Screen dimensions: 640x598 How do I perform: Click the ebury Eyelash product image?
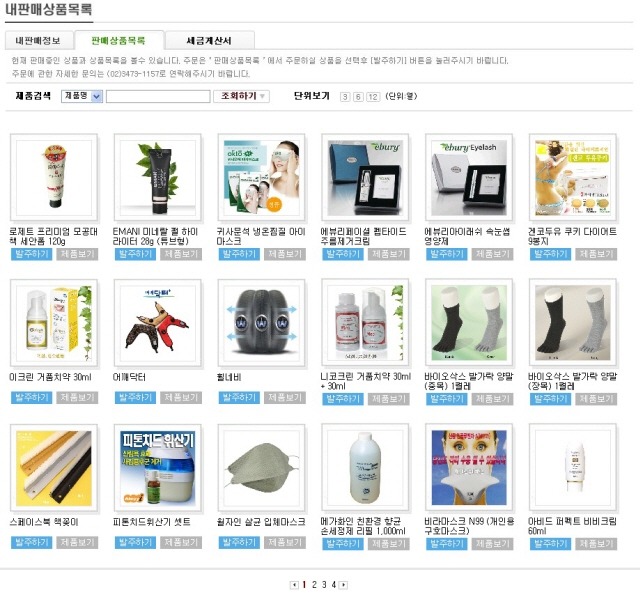pyautogui.click(x=469, y=178)
